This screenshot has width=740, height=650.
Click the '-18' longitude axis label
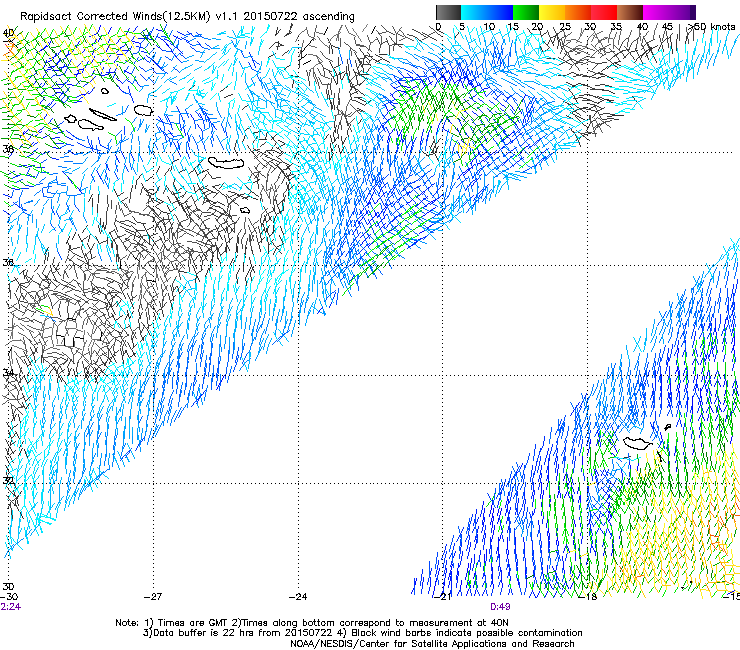tap(588, 597)
